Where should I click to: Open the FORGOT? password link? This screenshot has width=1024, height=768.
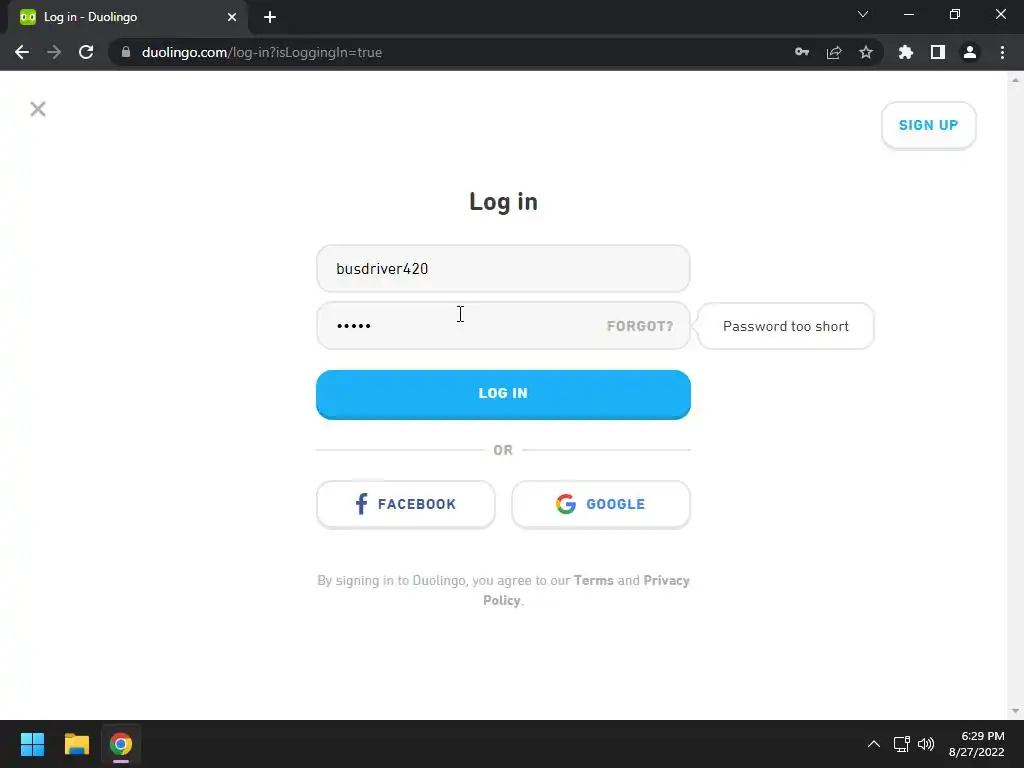coord(639,326)
